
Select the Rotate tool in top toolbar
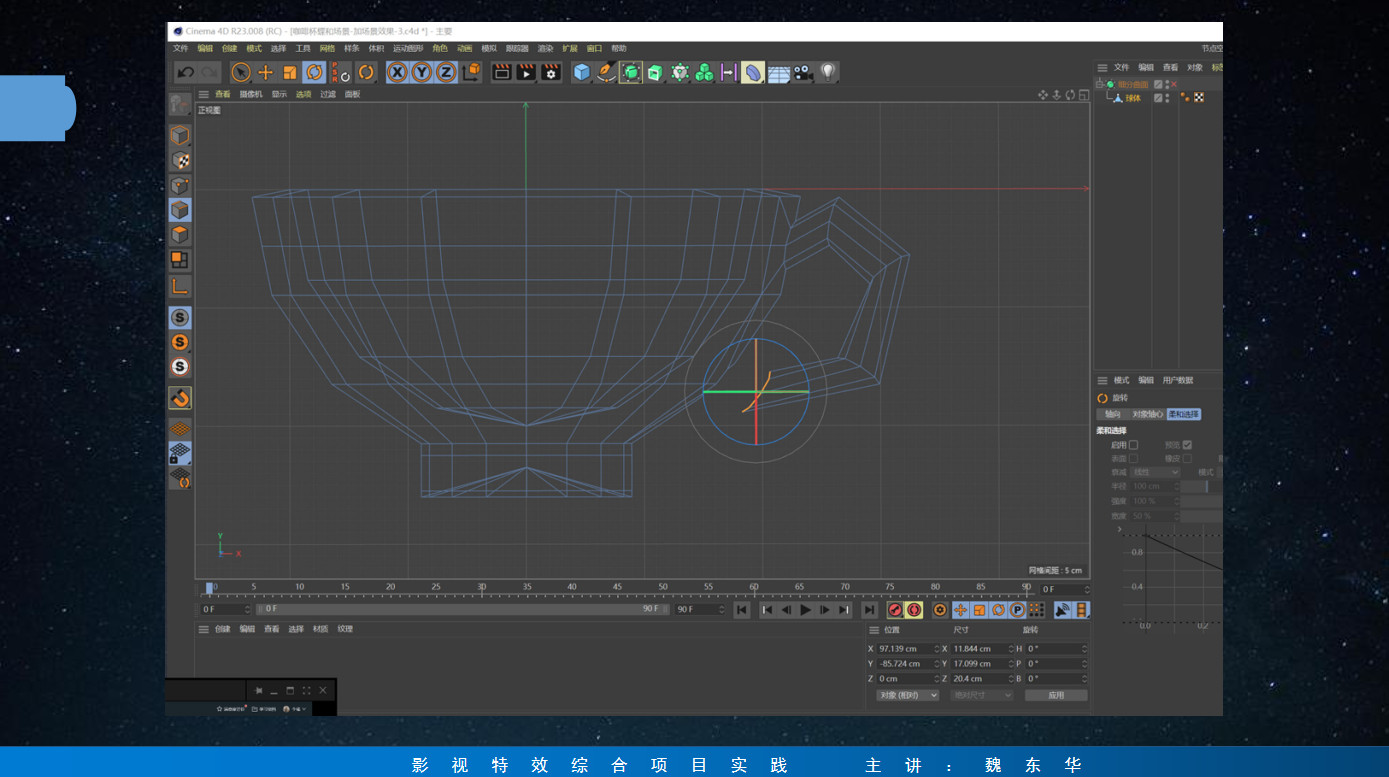pos(314,72)
